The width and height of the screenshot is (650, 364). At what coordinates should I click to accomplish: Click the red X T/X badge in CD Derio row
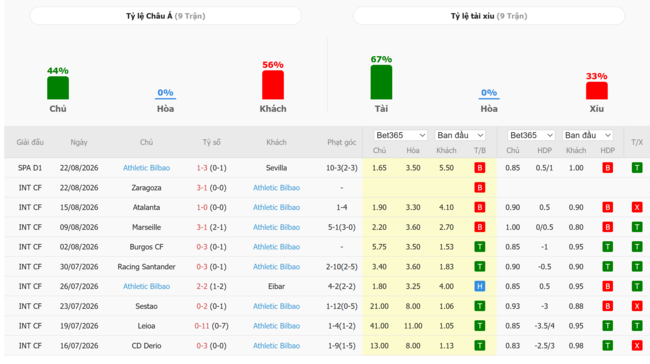(x=637, y=346)
